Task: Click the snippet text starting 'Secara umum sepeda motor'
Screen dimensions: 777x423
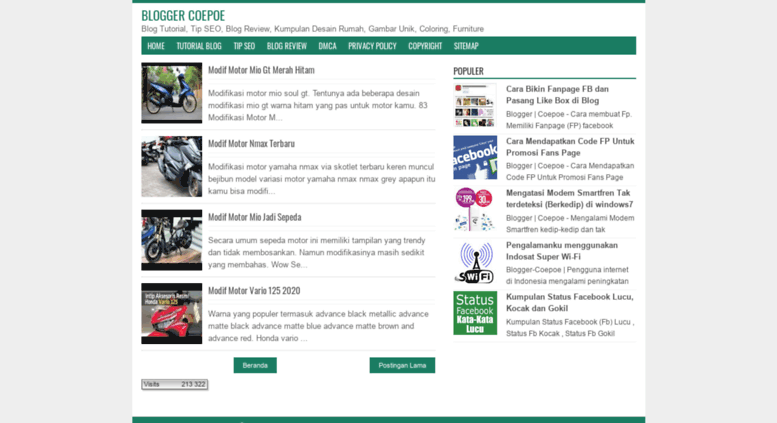Action: tap(317, 253)
